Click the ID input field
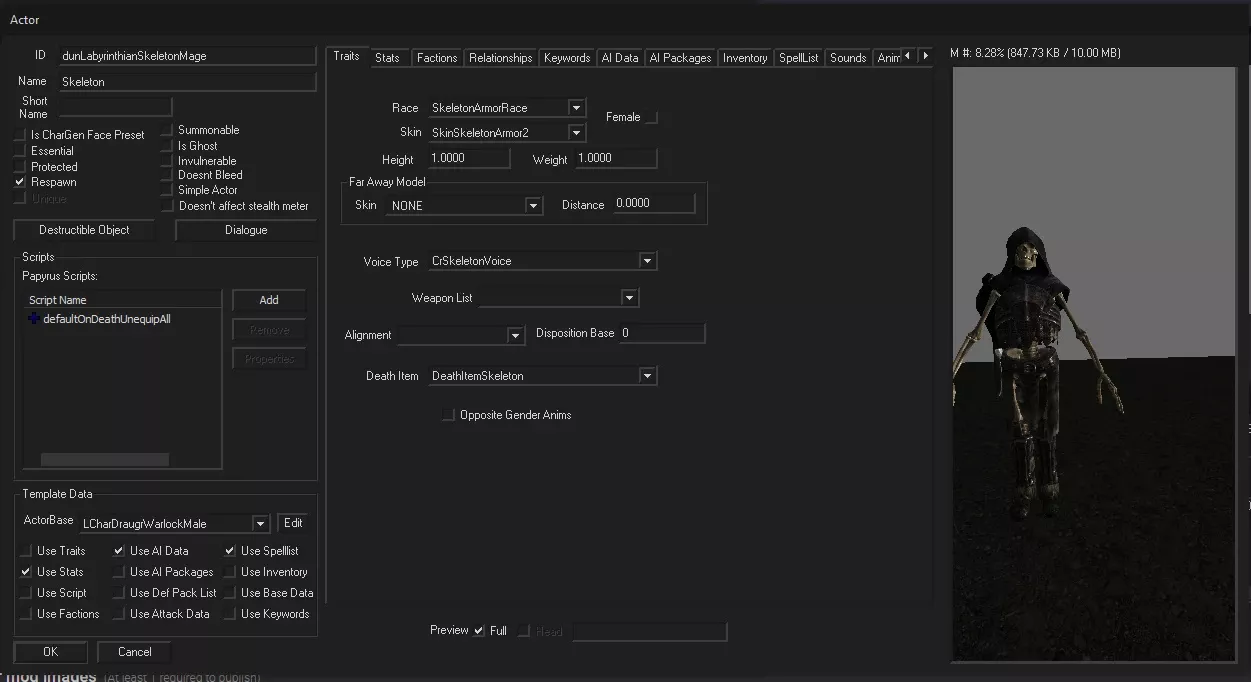Image resolution: width=1251 pixels, height=682 pixels. [x=187, y=56]
